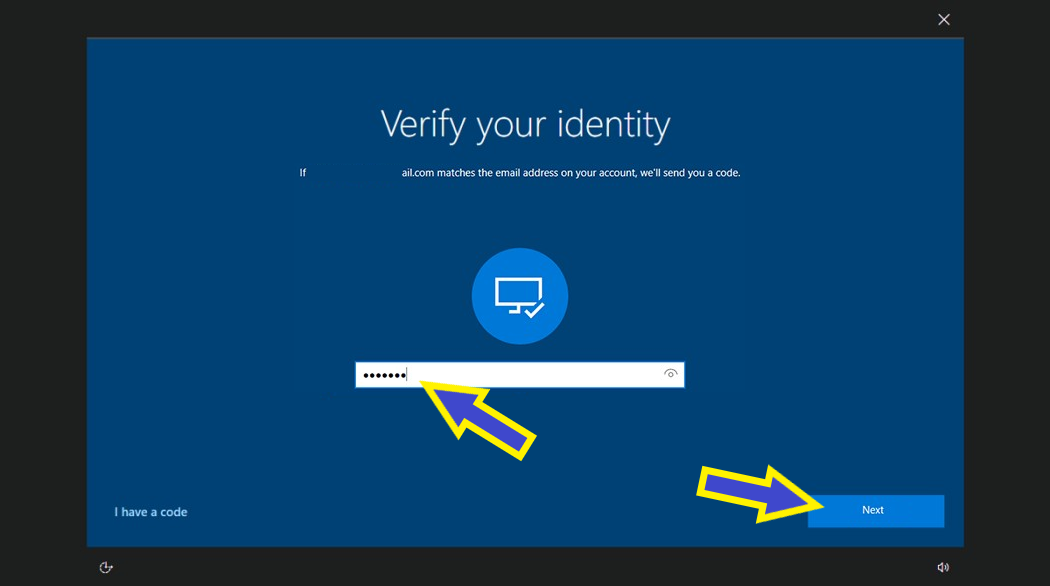Close the setup window with X
1050x586 pixels.
(944, 19)
